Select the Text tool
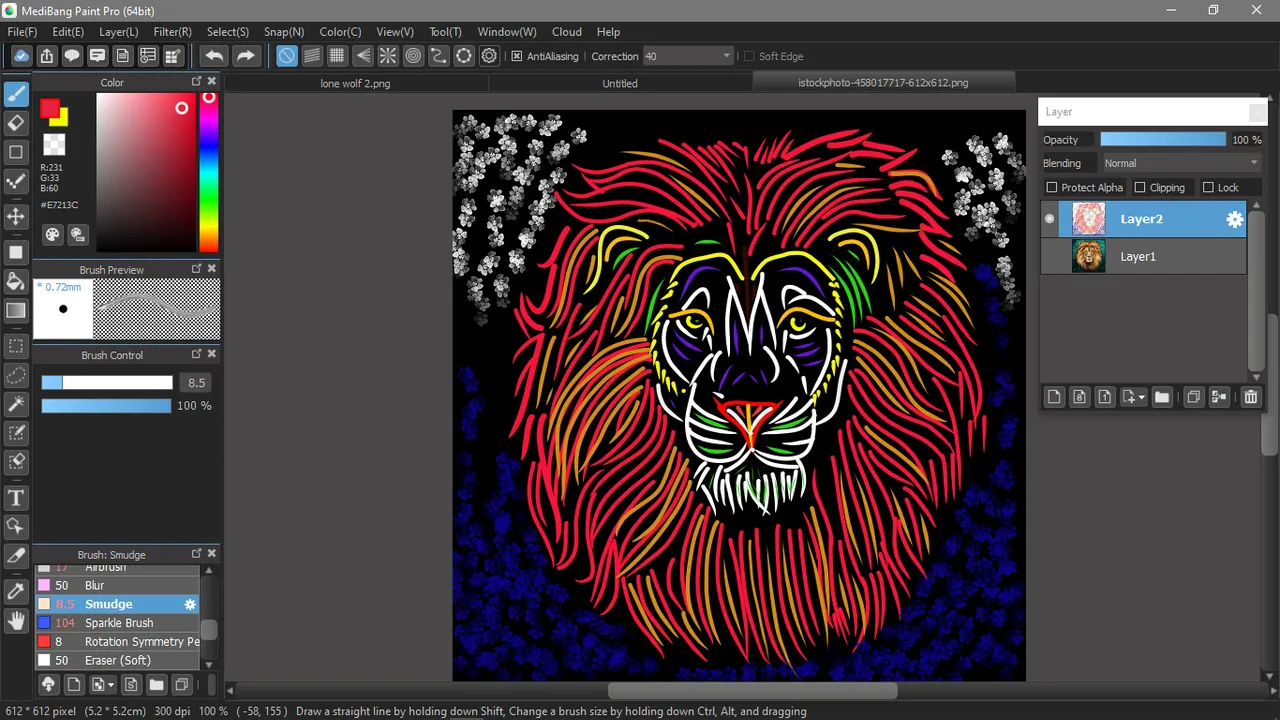1280x720 pixels. click(x=16, y=498)
